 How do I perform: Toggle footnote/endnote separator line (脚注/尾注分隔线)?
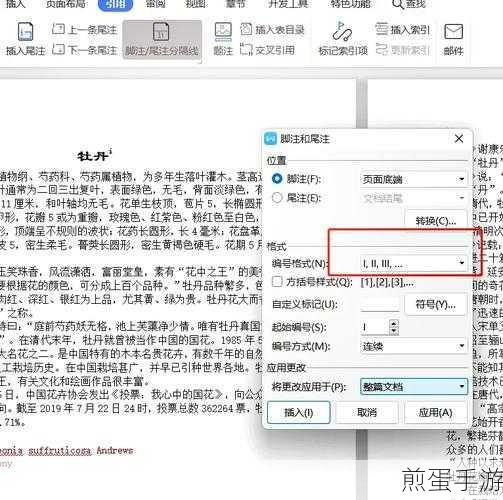tap(162, 40)
